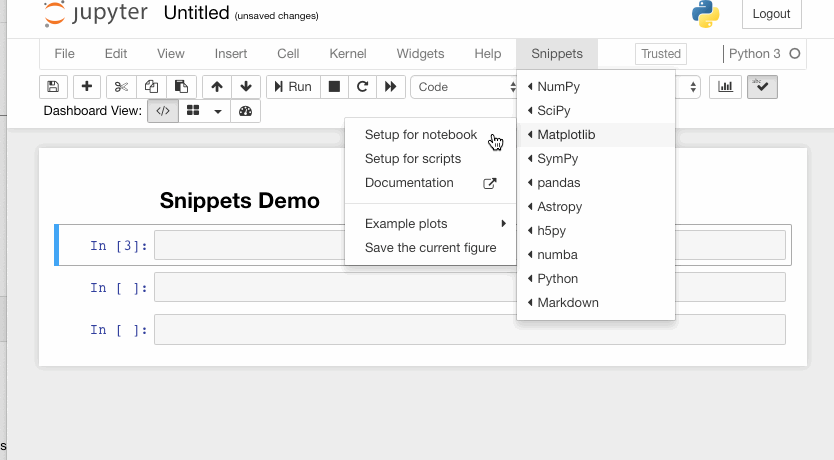Click the Run button
Image resolution: width=834 pixels, height=460 pixels.
[x=292, y=87]
